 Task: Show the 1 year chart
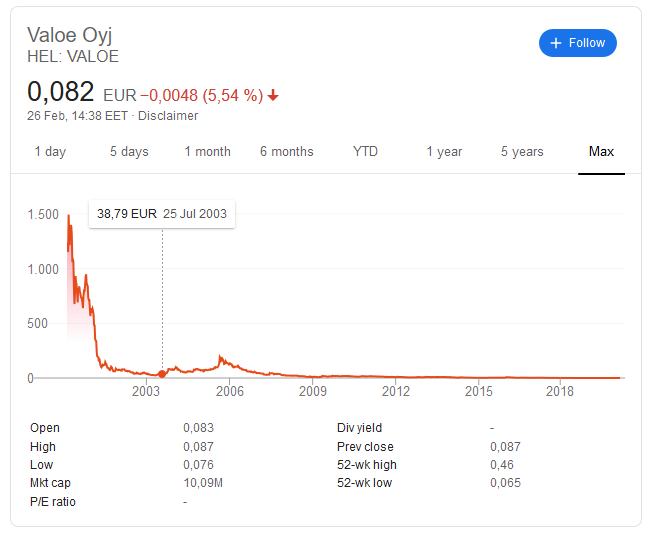(444, 152)
